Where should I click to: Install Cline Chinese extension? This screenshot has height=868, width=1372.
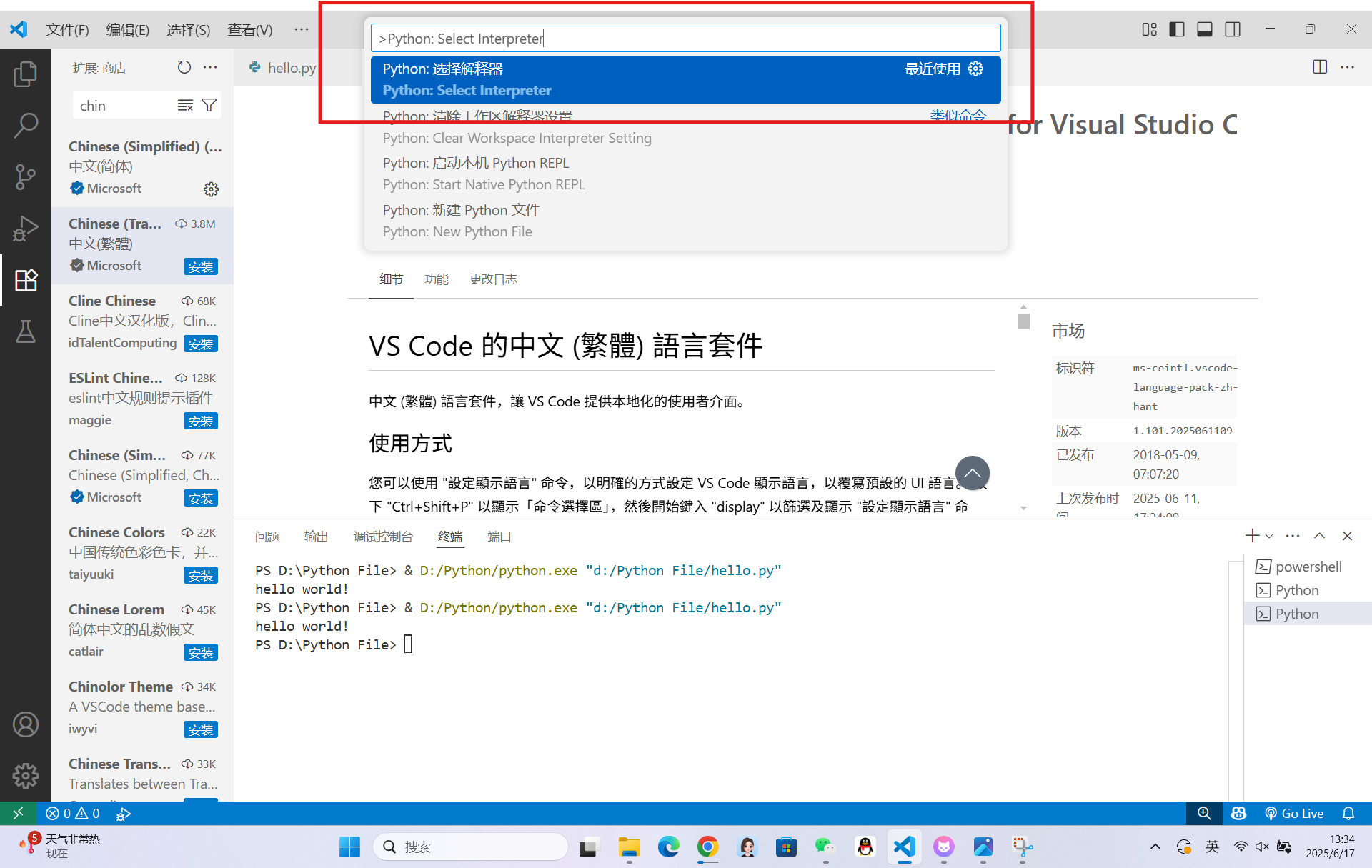click(201, 344)
